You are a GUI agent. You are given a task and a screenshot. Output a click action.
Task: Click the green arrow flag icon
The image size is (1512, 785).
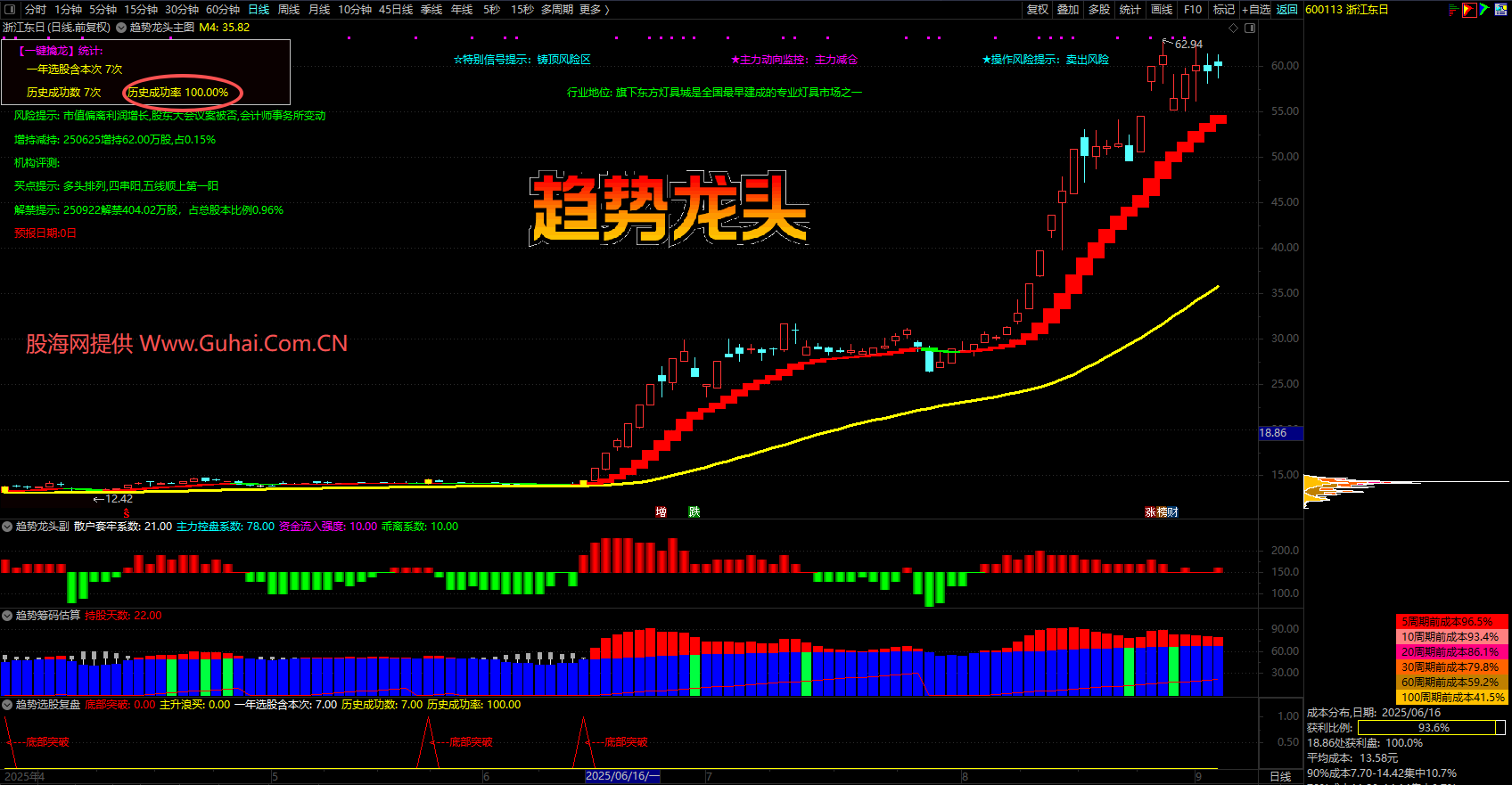pos(1484,10)
